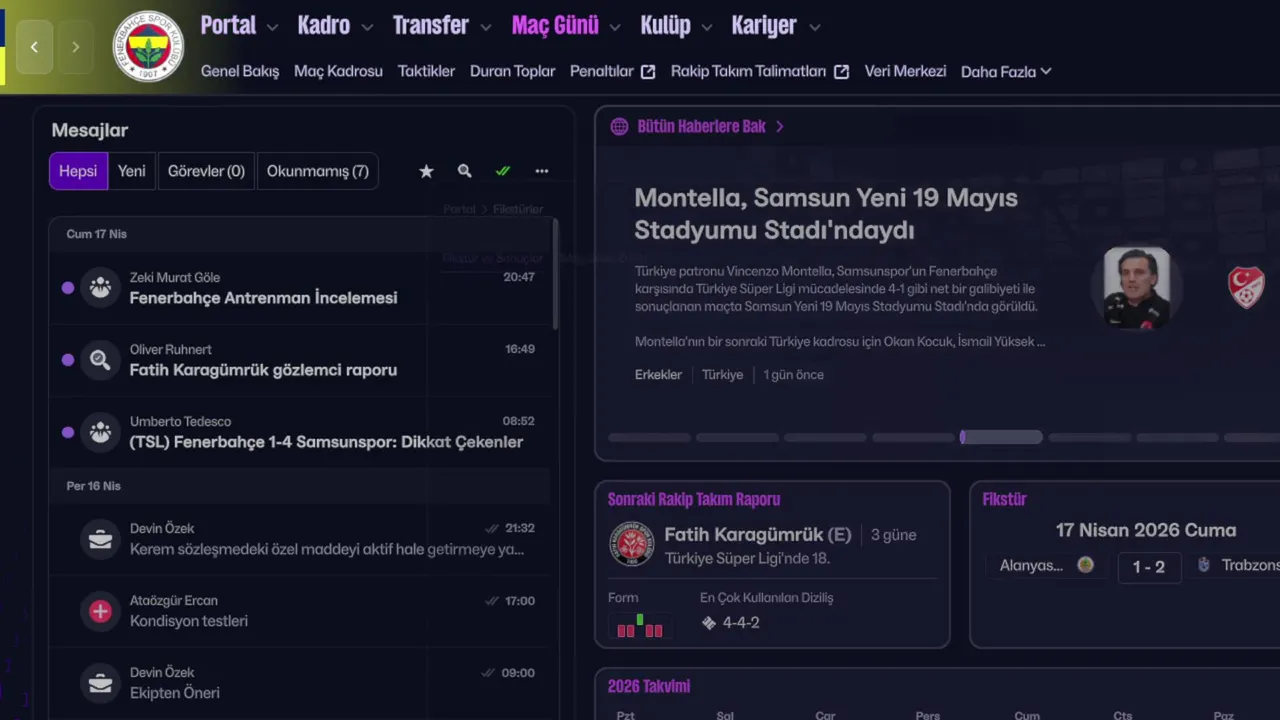Select the Hepsi messages tab

click(78, 171)
